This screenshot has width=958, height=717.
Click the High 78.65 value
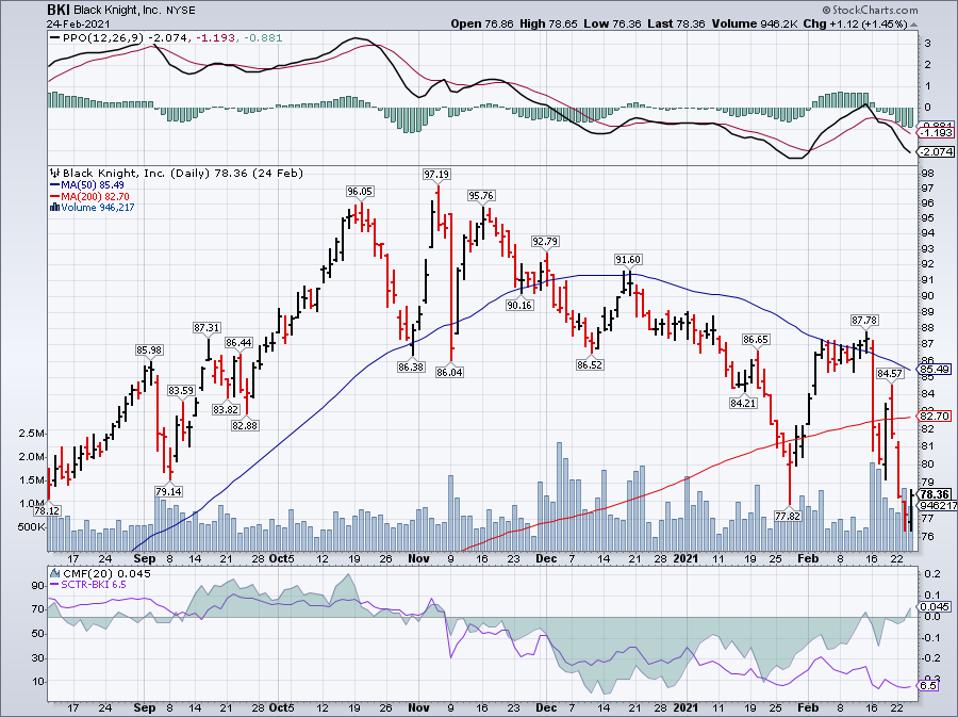click(549, 24)
